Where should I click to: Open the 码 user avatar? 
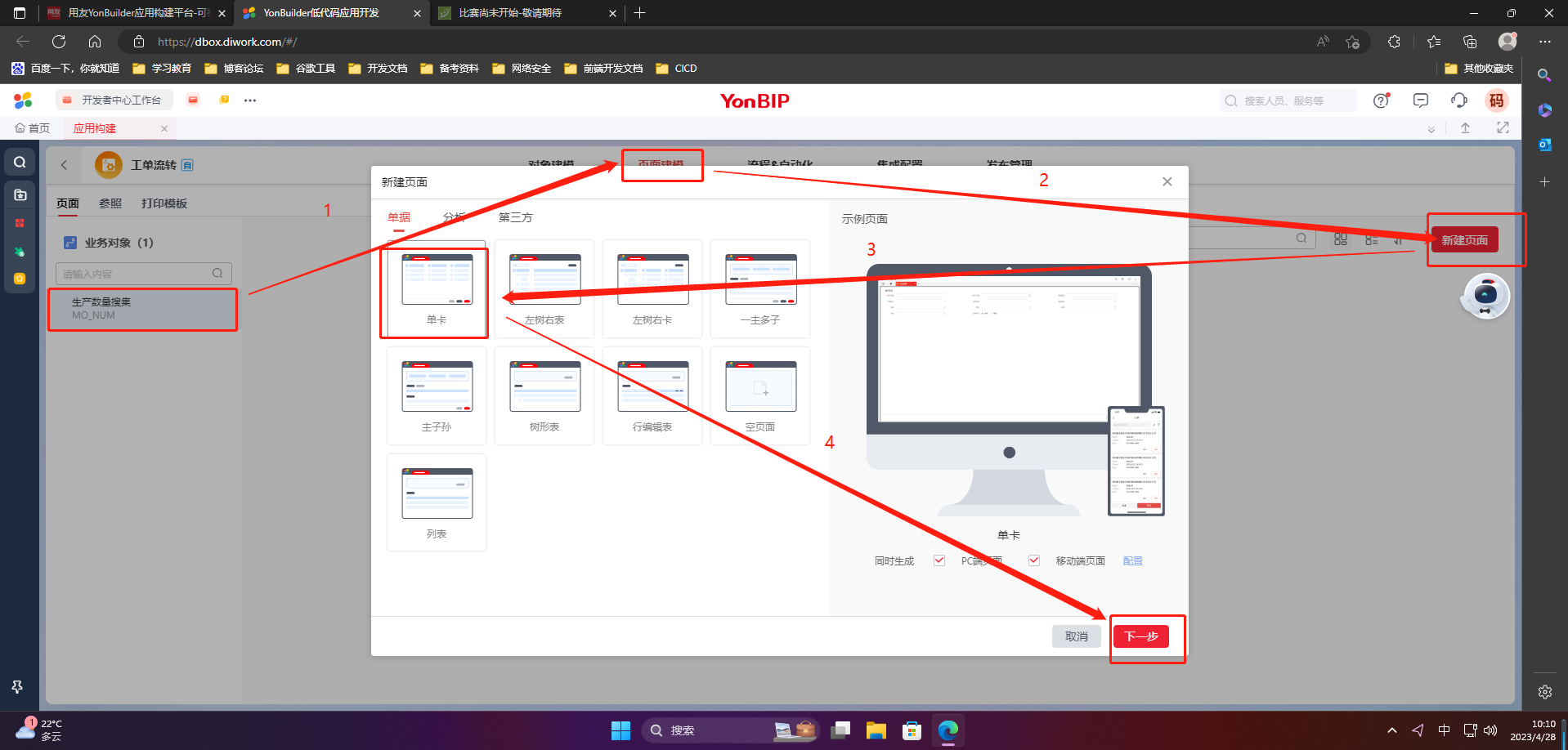(1497, 100)
